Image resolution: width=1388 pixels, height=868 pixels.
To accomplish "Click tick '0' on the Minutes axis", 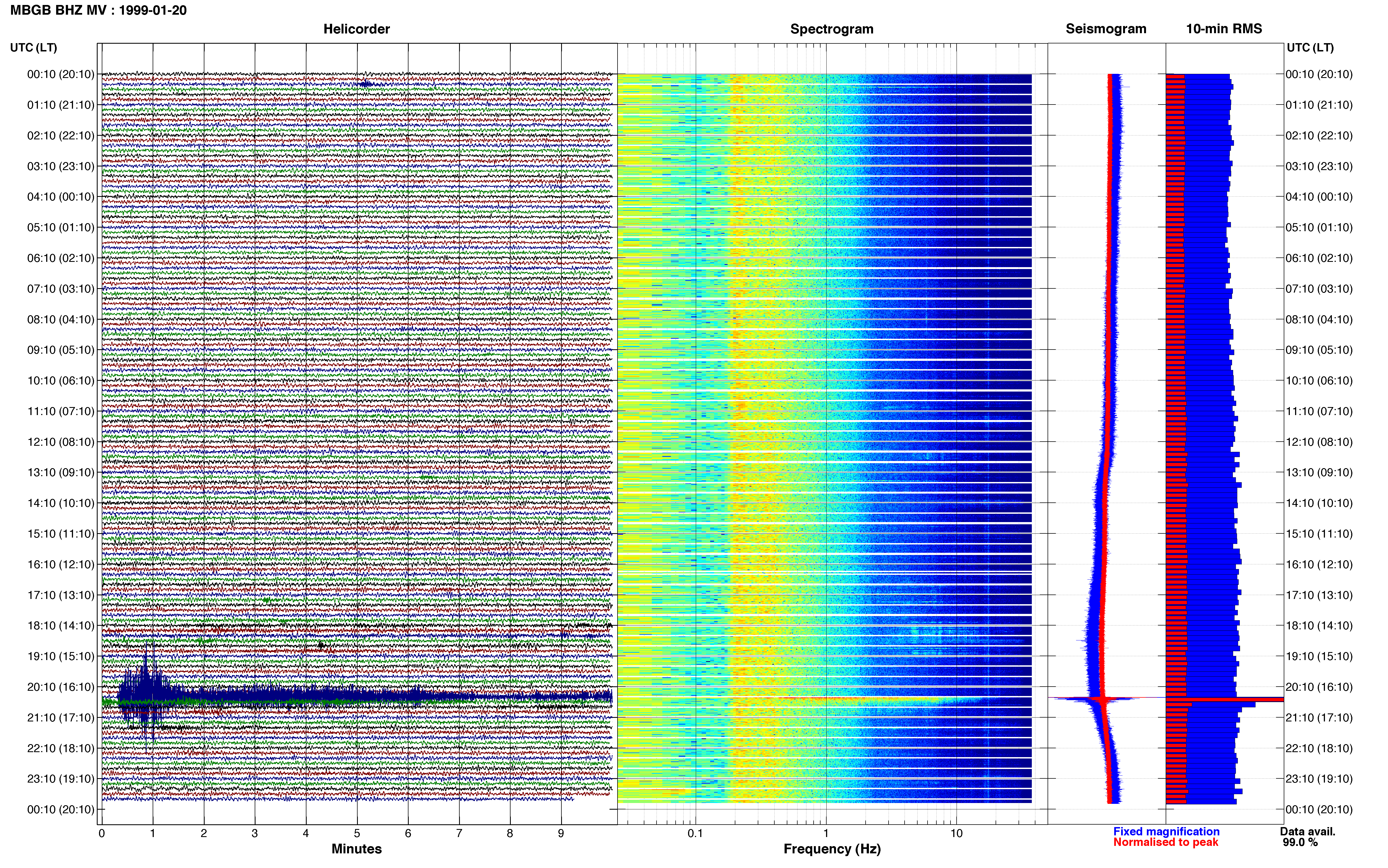I will tap(101, 833).
